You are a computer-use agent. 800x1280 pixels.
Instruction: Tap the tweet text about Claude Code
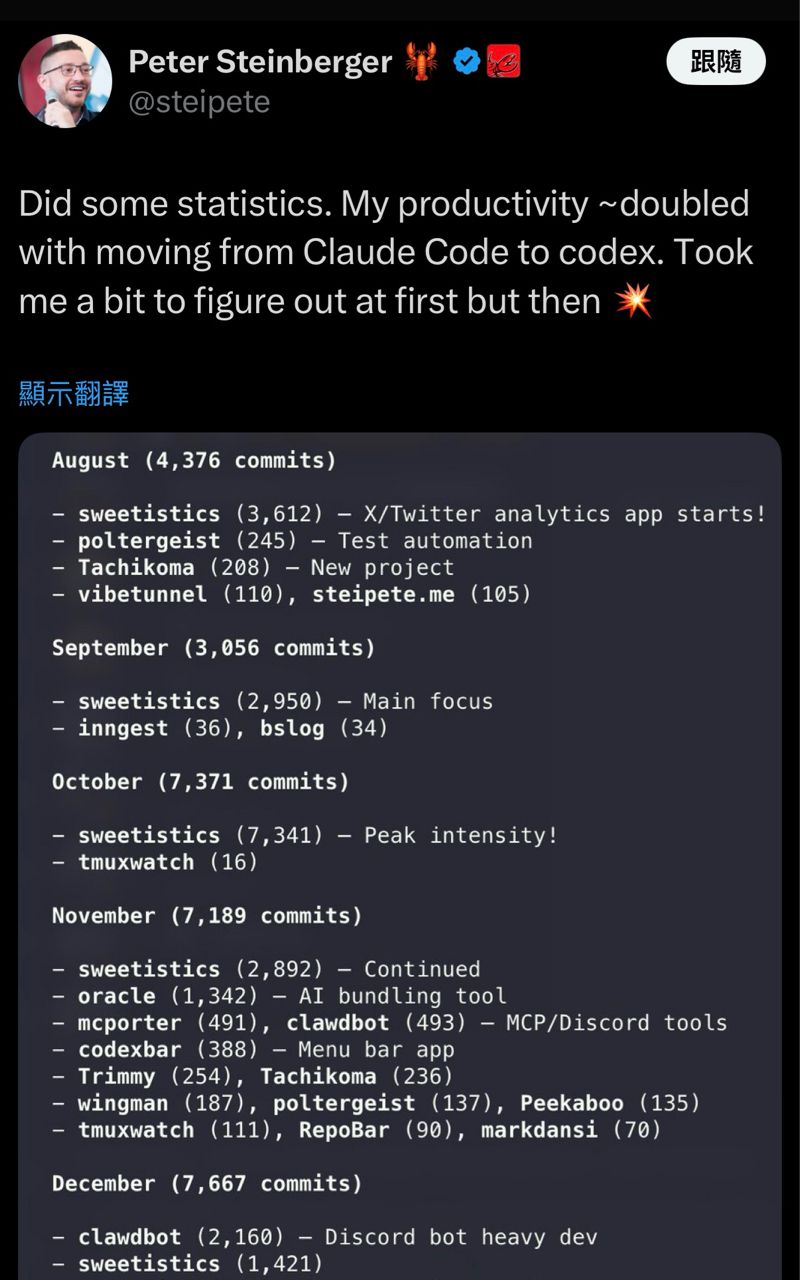click(x=384, y=251)
